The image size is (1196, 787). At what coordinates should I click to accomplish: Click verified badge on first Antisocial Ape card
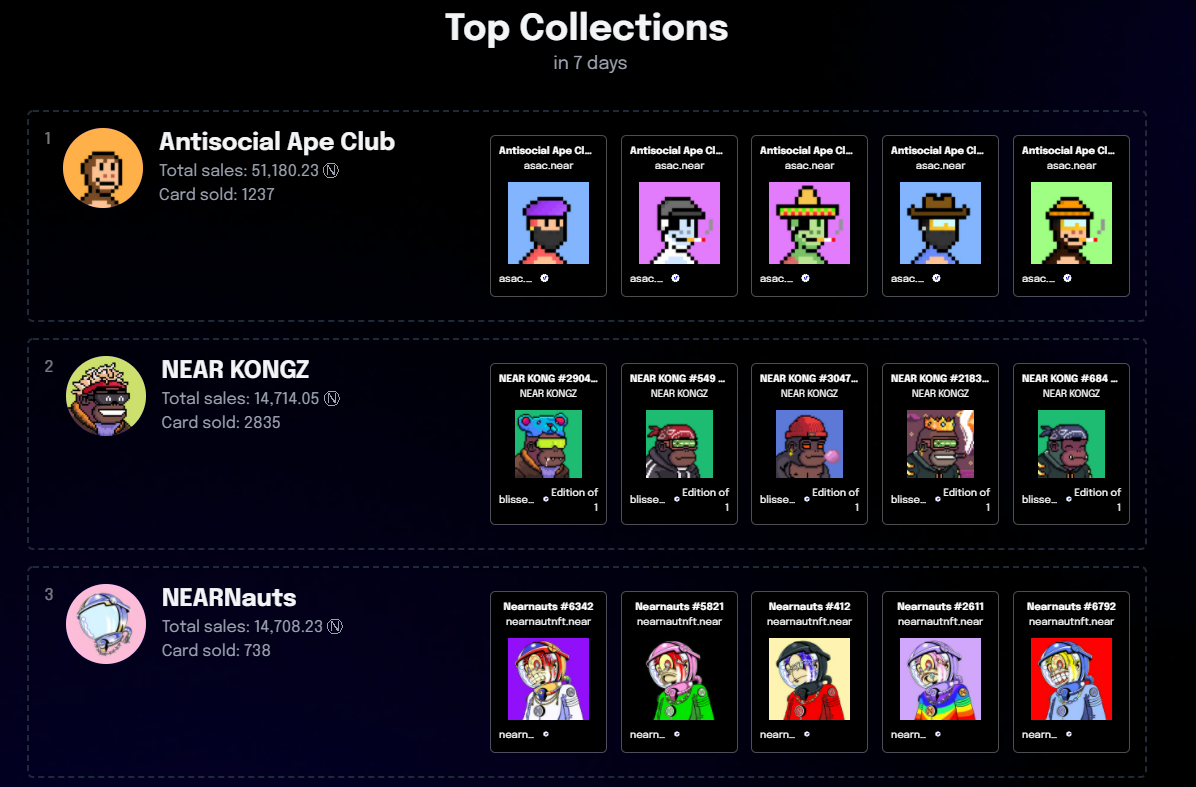pos(545,278)
